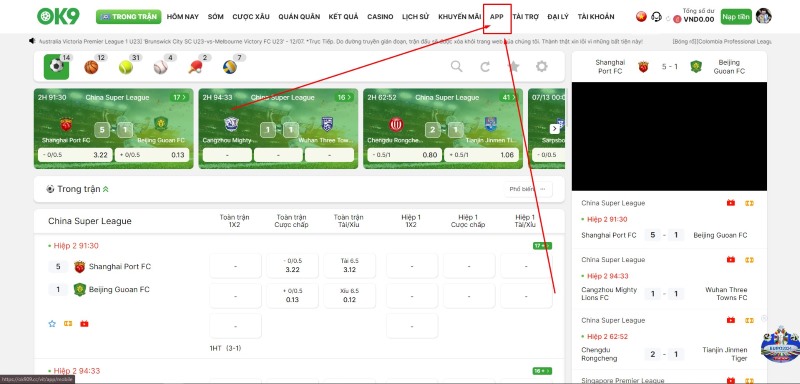Open live video for Chengdu Rongcheng sidebar match
Screen dimensions: 800x384
pos(731,320)
